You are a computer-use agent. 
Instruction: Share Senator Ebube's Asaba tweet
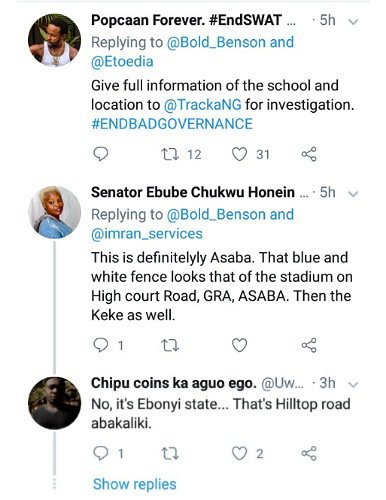(x=309, y=345)
